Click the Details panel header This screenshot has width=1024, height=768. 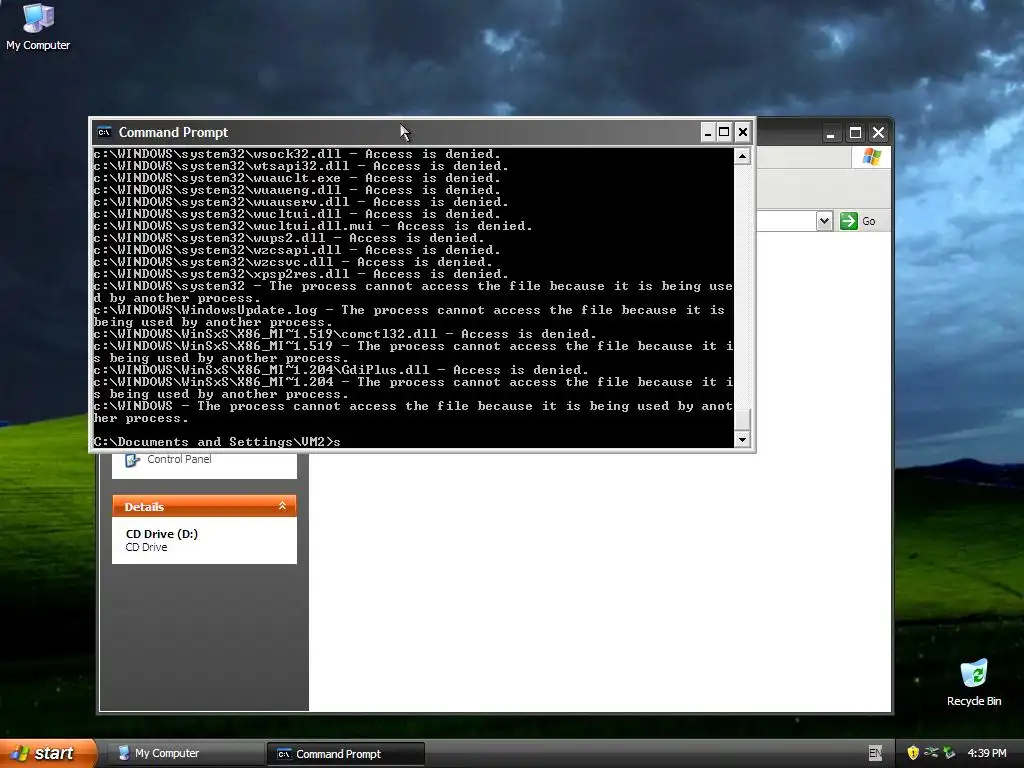[204, 506]
